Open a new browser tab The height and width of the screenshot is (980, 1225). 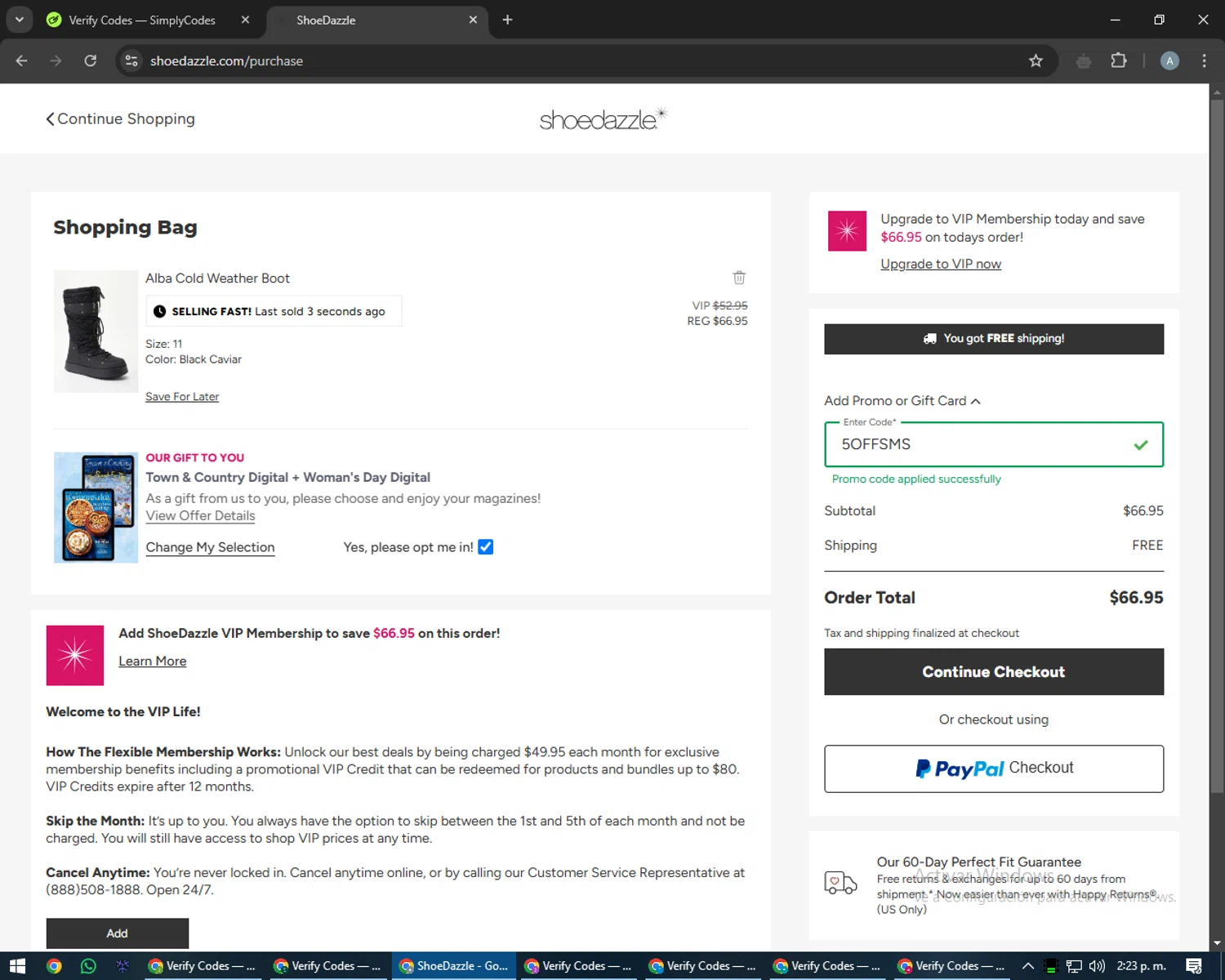[507, 20]
